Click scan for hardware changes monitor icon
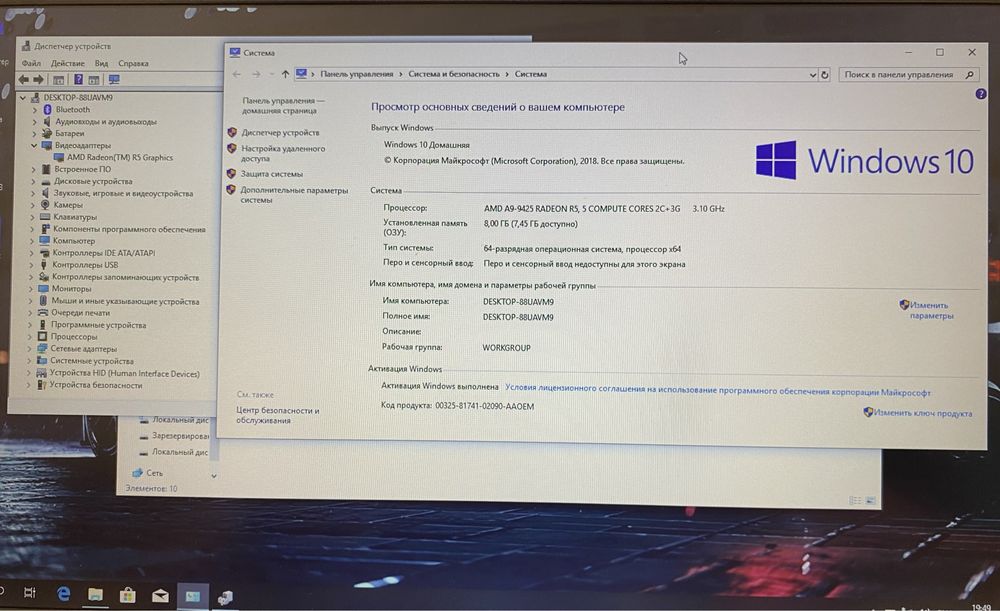 pyautogui.click(x=114, y=80)
